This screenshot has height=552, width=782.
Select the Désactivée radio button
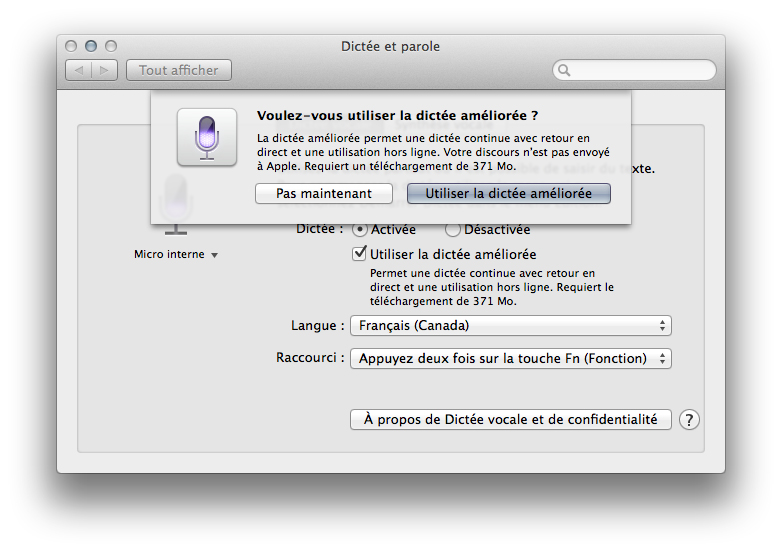tap(452, 229)
